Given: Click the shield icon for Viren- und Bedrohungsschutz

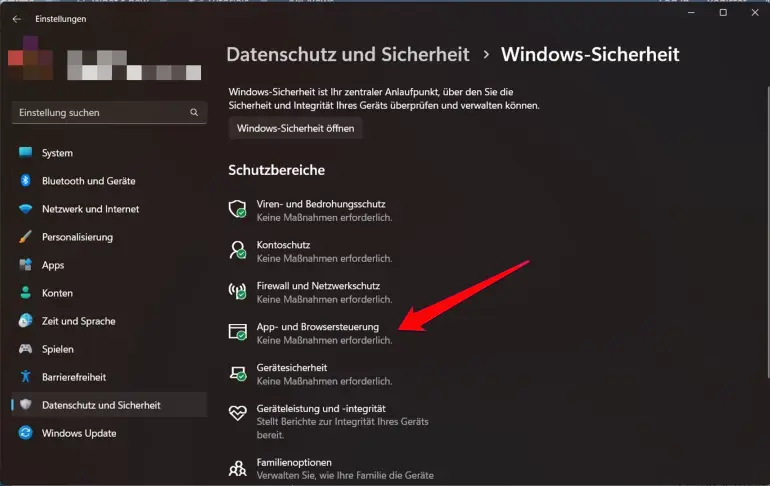Looking at the screenshot, I should click(x=238, y=209).
